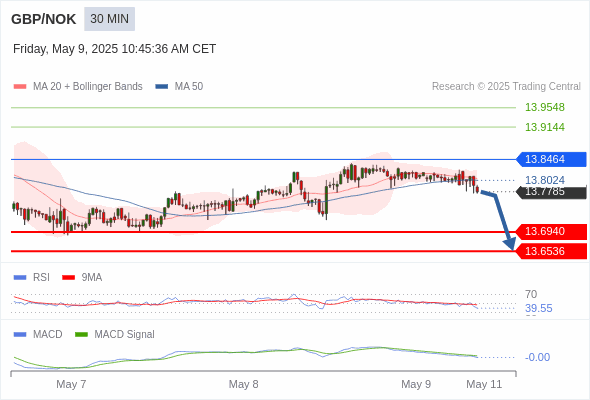
Task: Click the blue 13.8464 pivot price tag
Action: (551, 159)
